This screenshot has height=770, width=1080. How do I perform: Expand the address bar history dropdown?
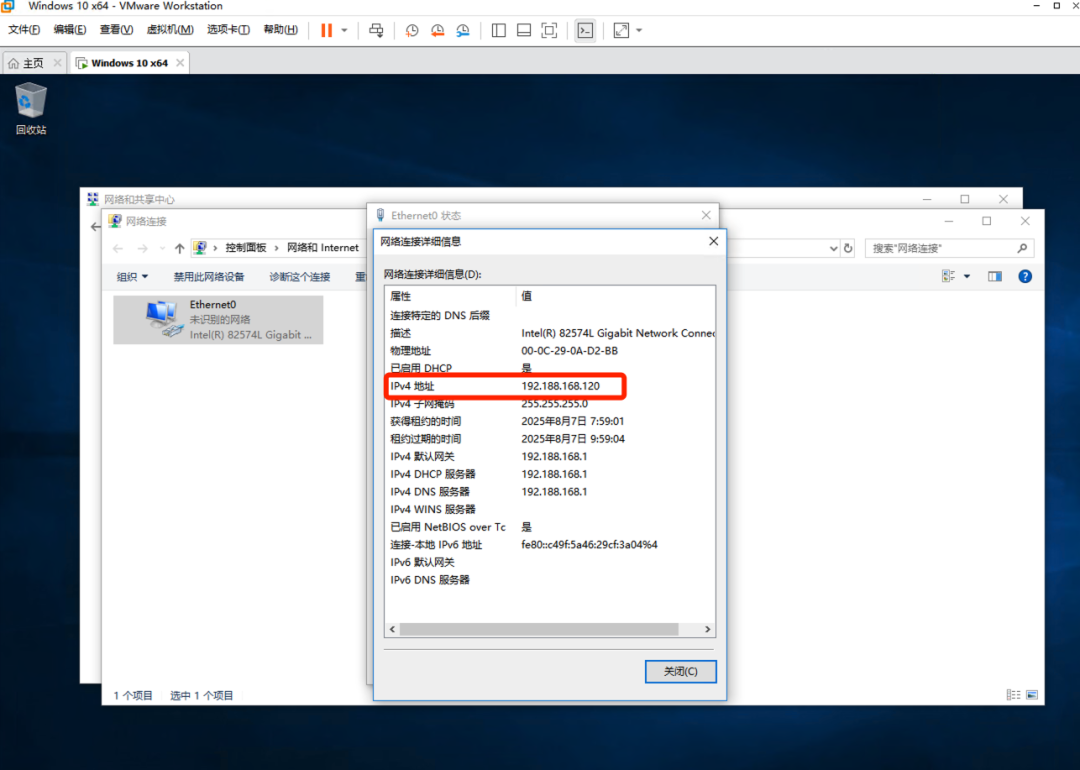(x=833, y=248)
